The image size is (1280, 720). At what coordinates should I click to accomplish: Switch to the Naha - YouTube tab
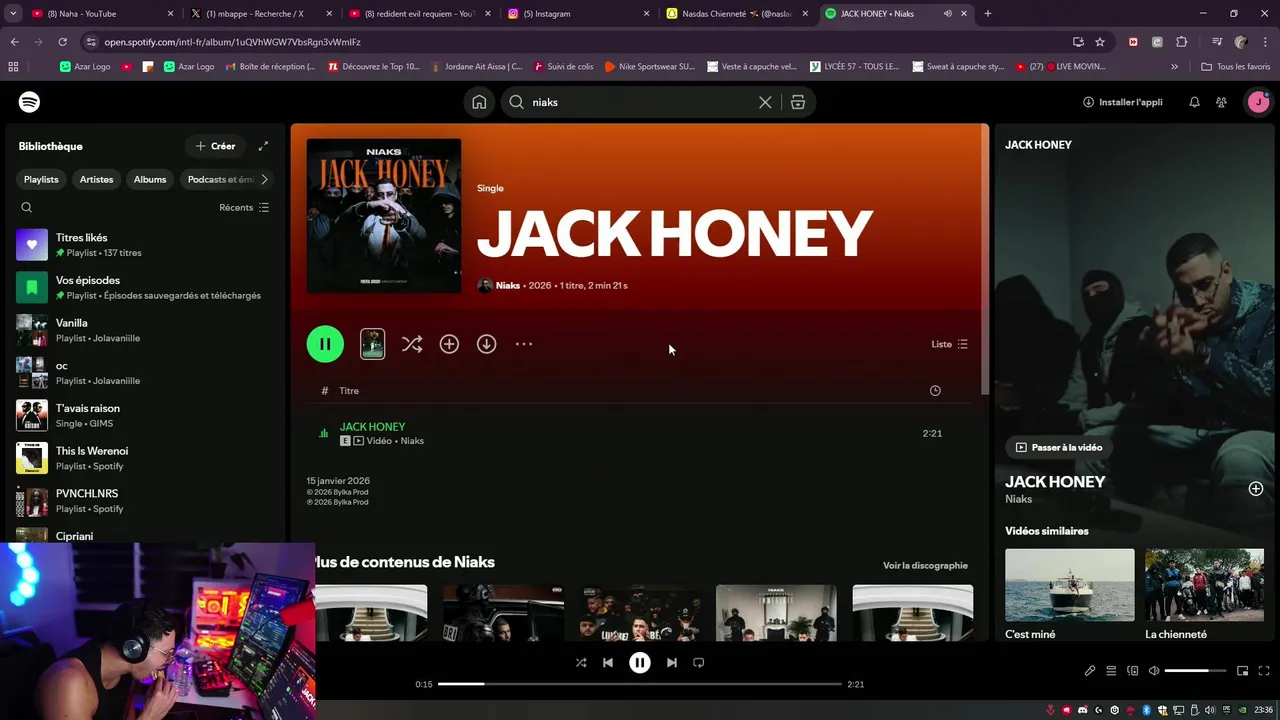100,14
